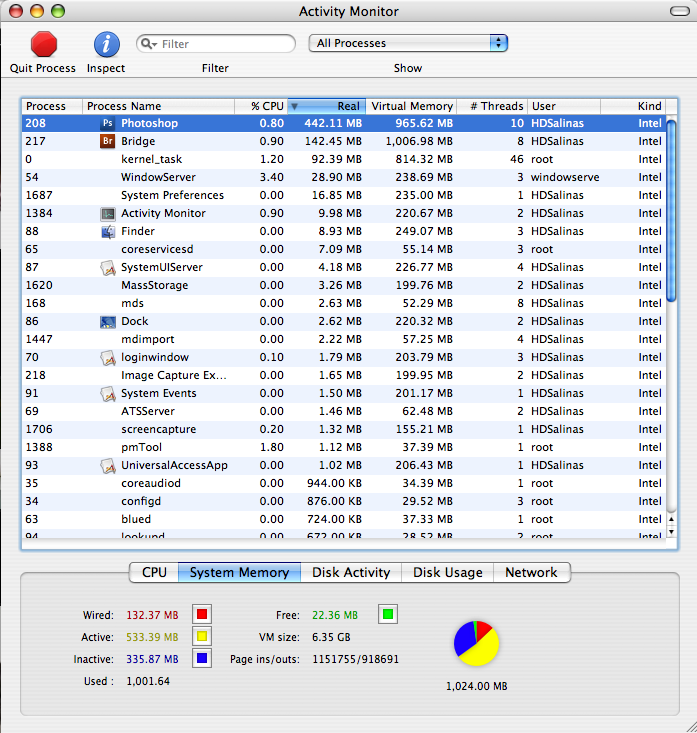Sort by the % CPU column header

pyautogui.click(x=261, y=106)
